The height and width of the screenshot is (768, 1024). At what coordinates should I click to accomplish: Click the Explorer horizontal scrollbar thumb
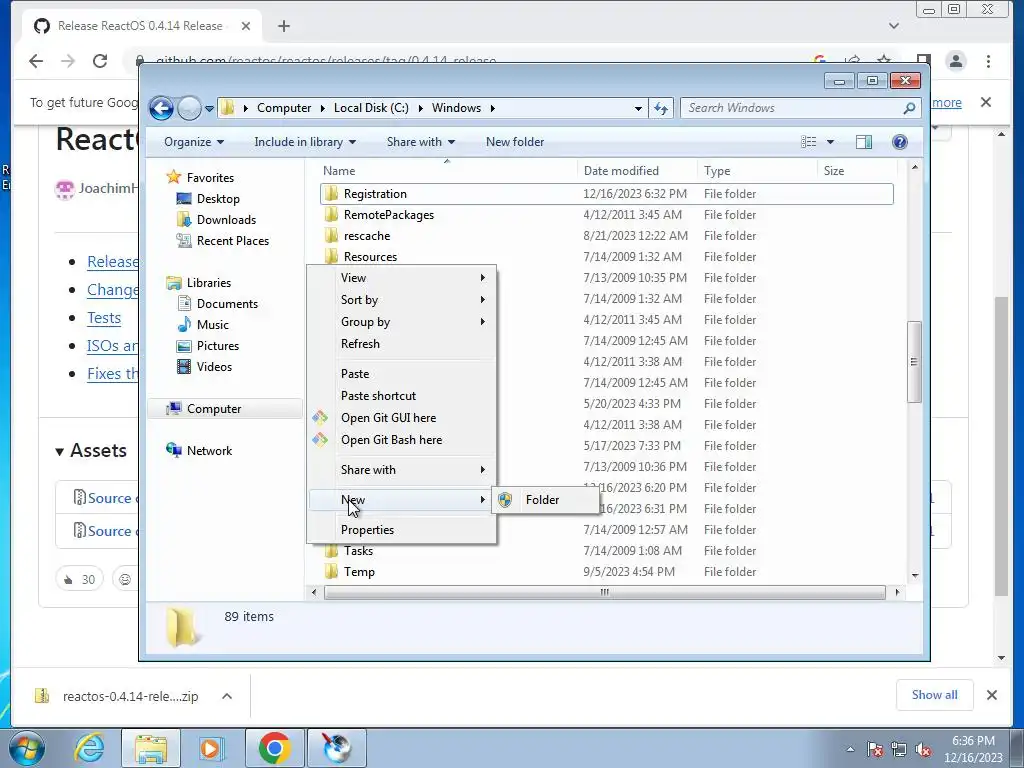coord(605,593)
